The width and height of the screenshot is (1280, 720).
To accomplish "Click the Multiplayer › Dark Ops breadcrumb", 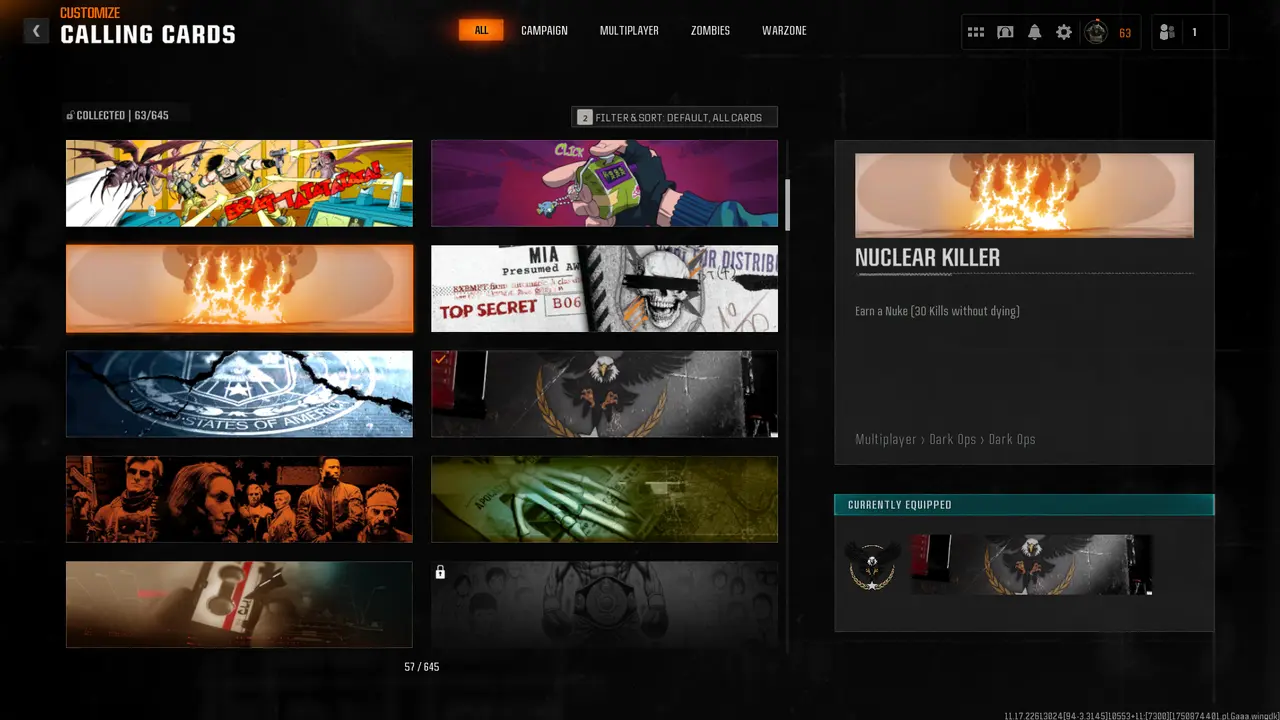I will (945, 439).
